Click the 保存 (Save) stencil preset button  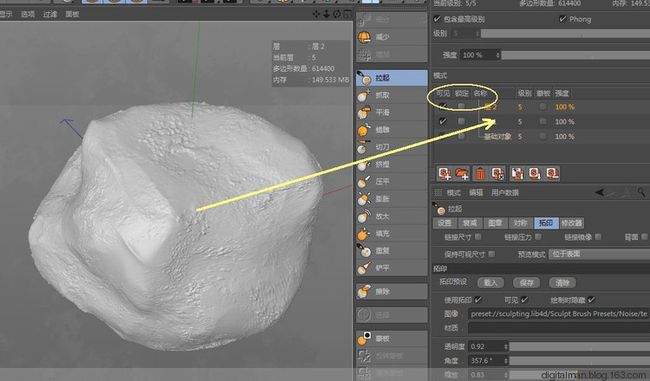(x=526, y=283)
